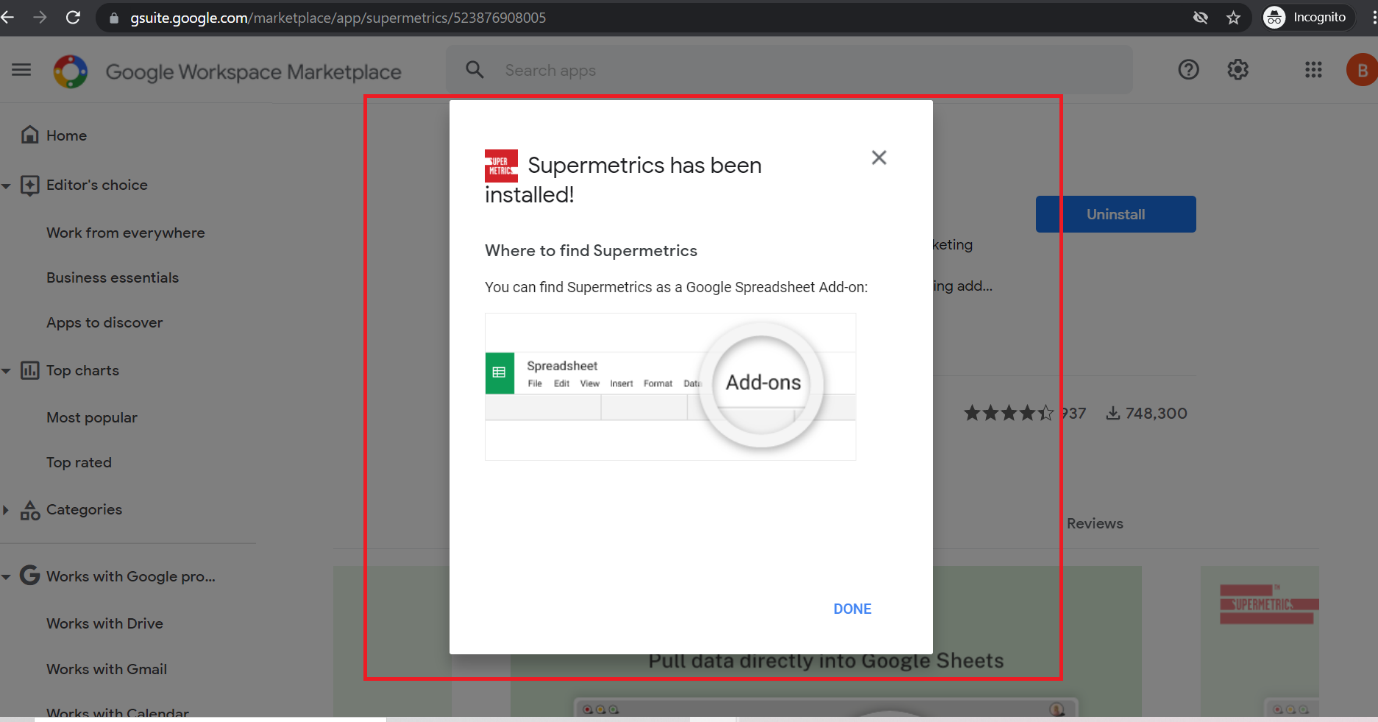Open Most popular list
The height and width of the screenshot is (722, 1378).
(92, 417)
